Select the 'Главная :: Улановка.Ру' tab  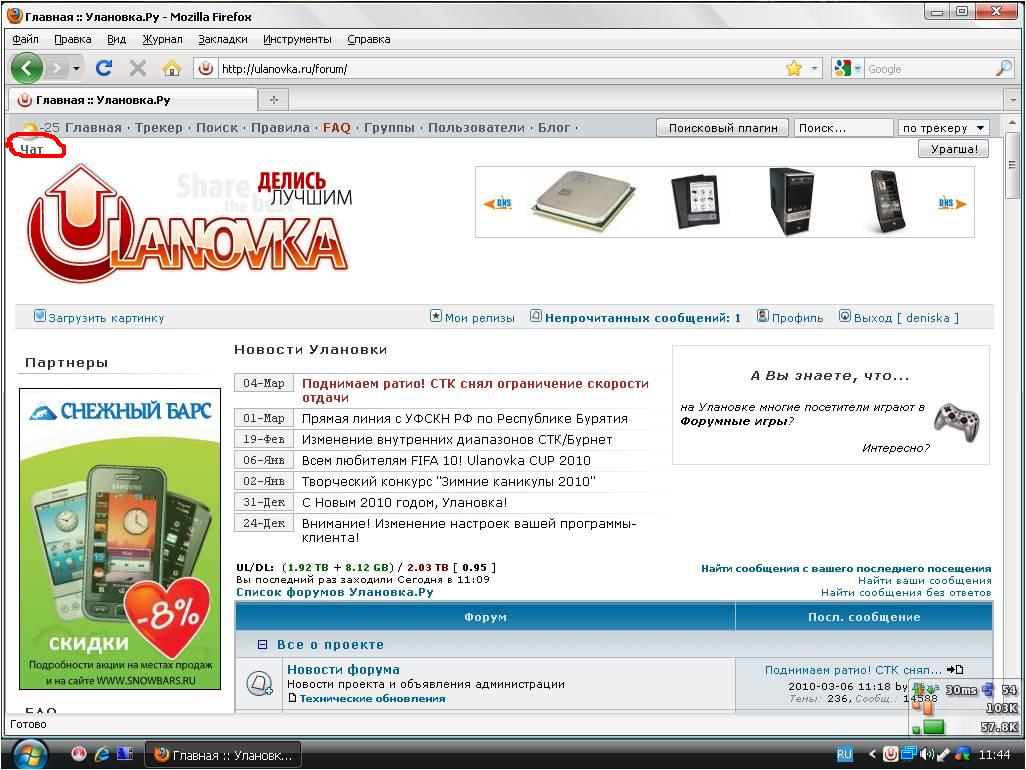pos(132,100)
